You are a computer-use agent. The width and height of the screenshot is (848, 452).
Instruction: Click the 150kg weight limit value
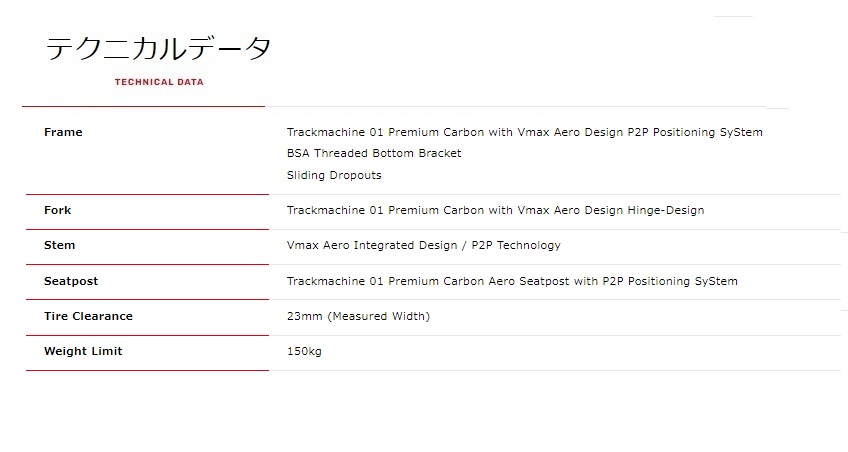tap(304, 351)
